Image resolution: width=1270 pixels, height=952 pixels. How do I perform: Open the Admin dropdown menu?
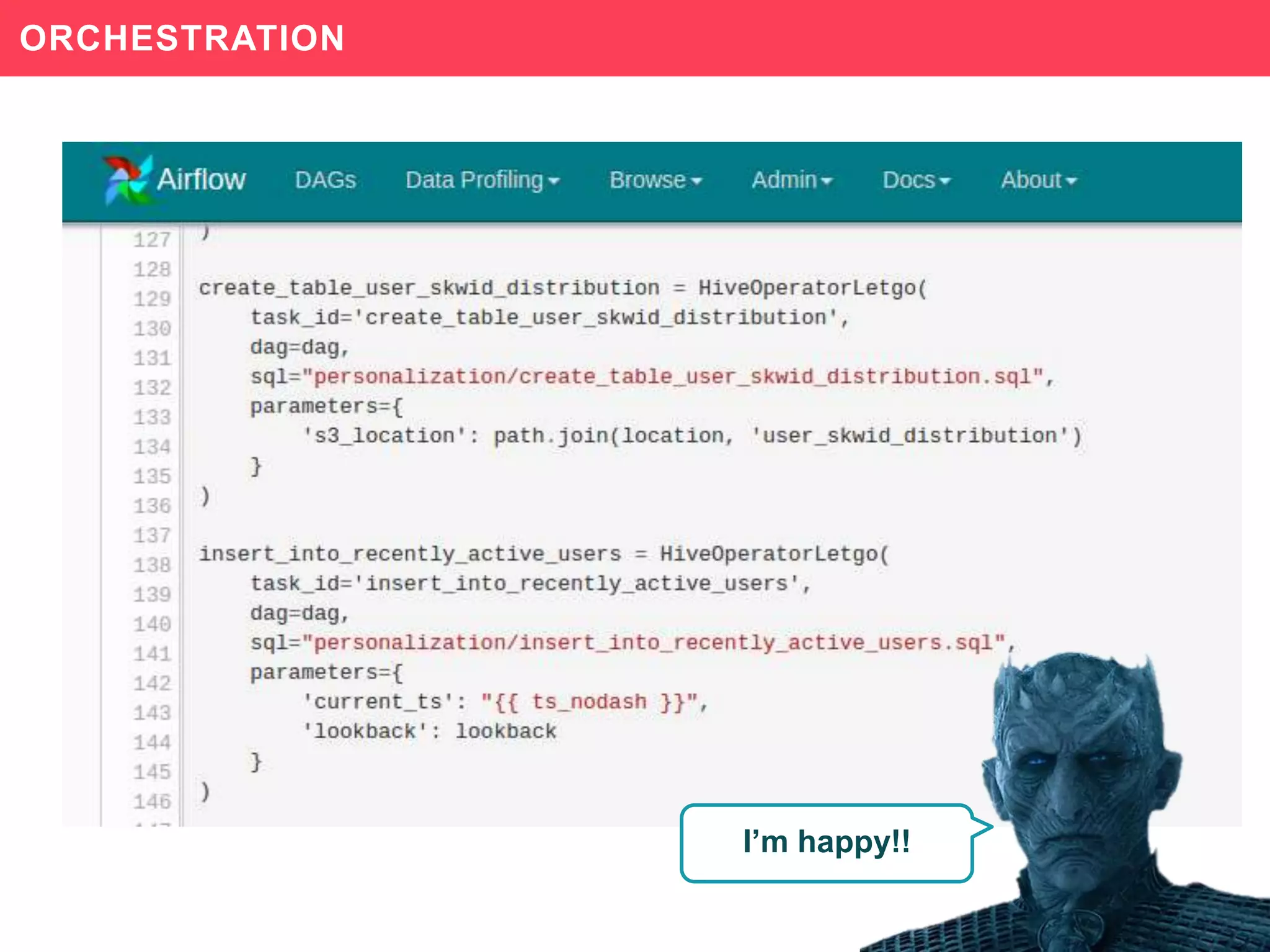click(784, 180)
